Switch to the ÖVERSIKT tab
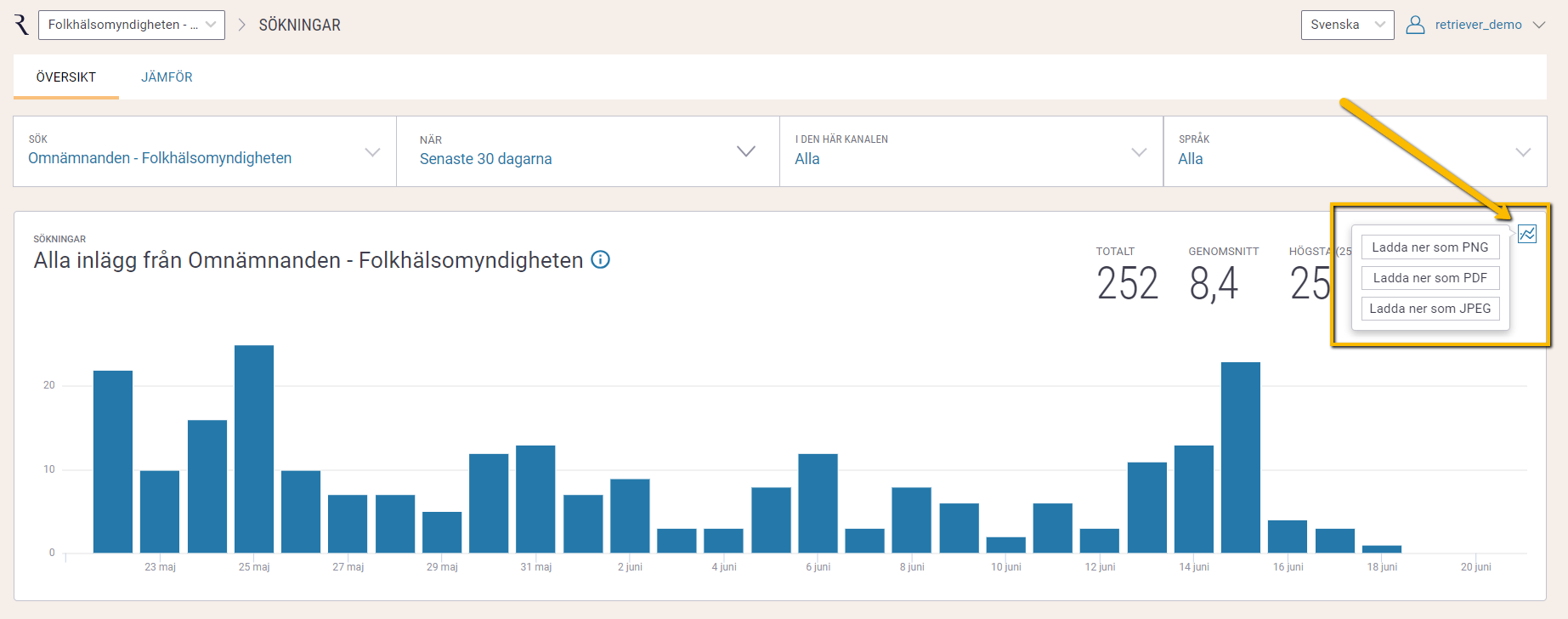 (x=66, y=77)
